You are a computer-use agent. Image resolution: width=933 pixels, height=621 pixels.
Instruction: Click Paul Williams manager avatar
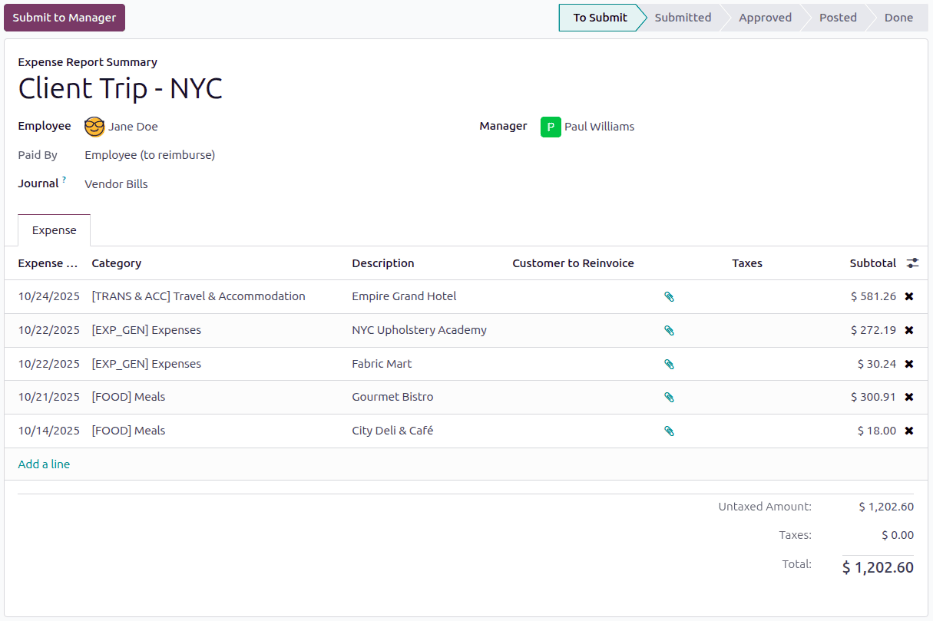551,127
